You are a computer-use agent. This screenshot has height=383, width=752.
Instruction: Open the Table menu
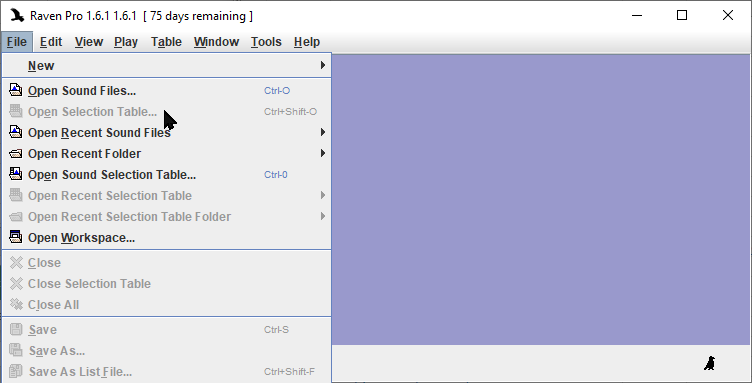coord(166,42)
